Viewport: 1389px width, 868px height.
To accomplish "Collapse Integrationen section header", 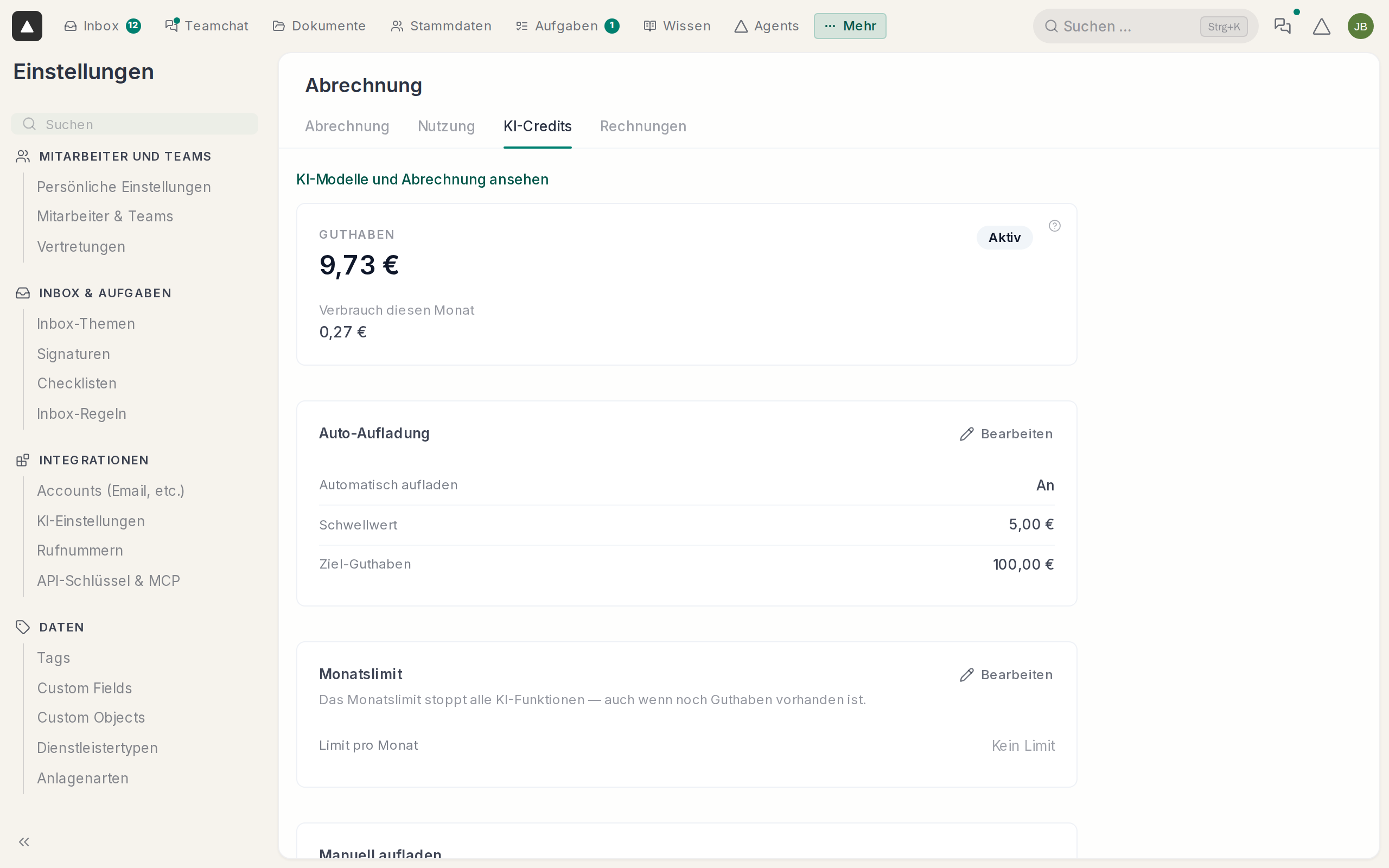I will 82,460.
